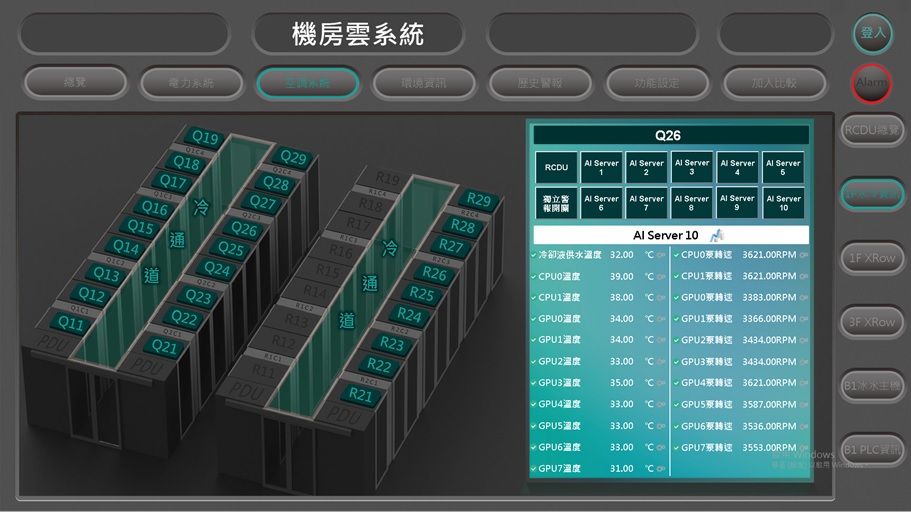Click the link icon on the 冷卻液供水溫度 row
This screenshot has width=911, height=512.
pyautogui.click(x=661, y=255)
